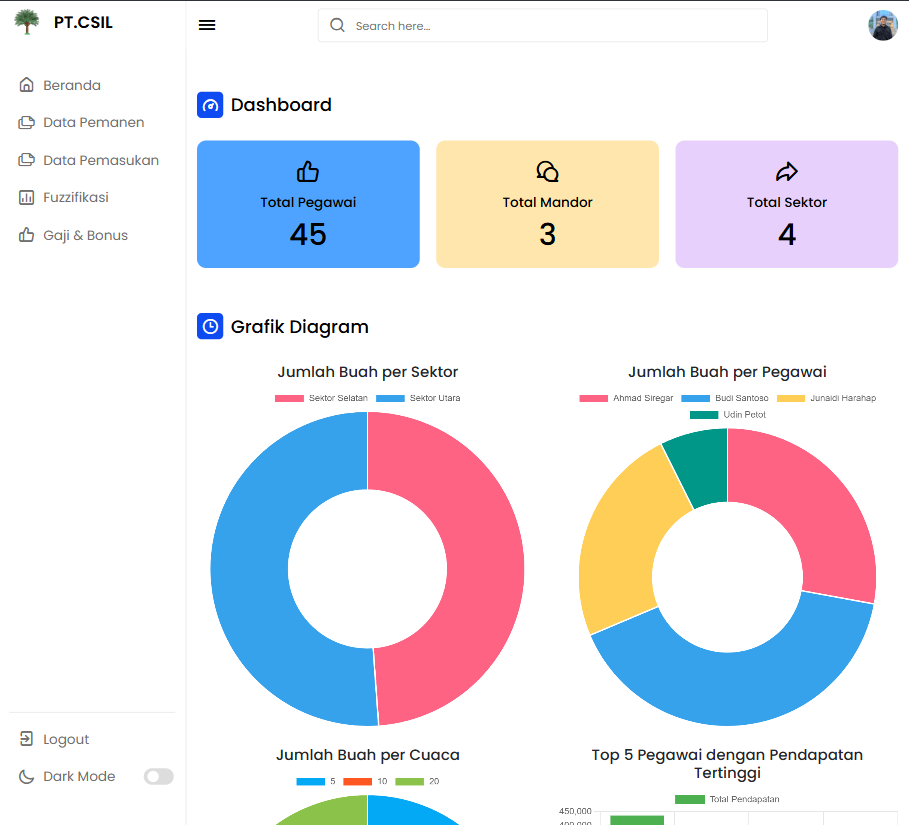Open the Fuzzifikasi menu item
Image resolution: width=909 pixels, height=825 pixels.
[76, 198]
